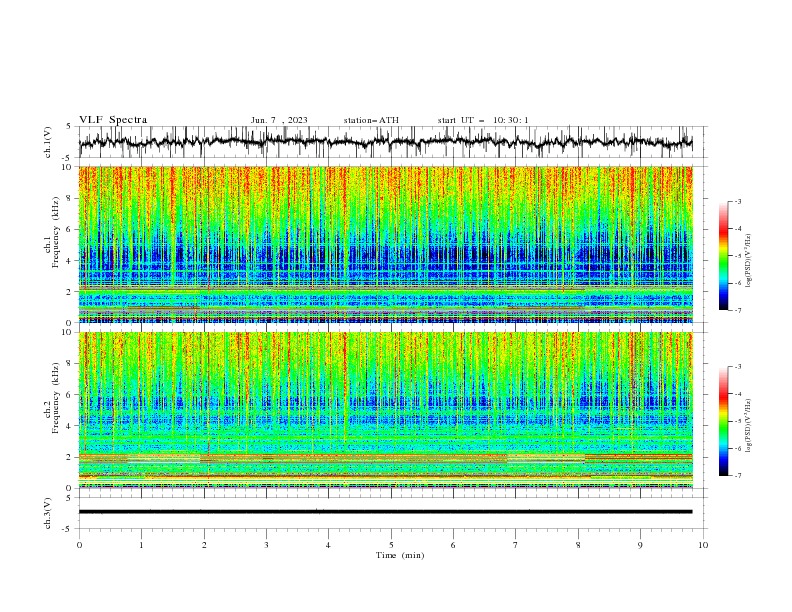Click the '-3' tick on lower color bar
792x612 pixels.
pyautogui.click(x=738, y=367)
